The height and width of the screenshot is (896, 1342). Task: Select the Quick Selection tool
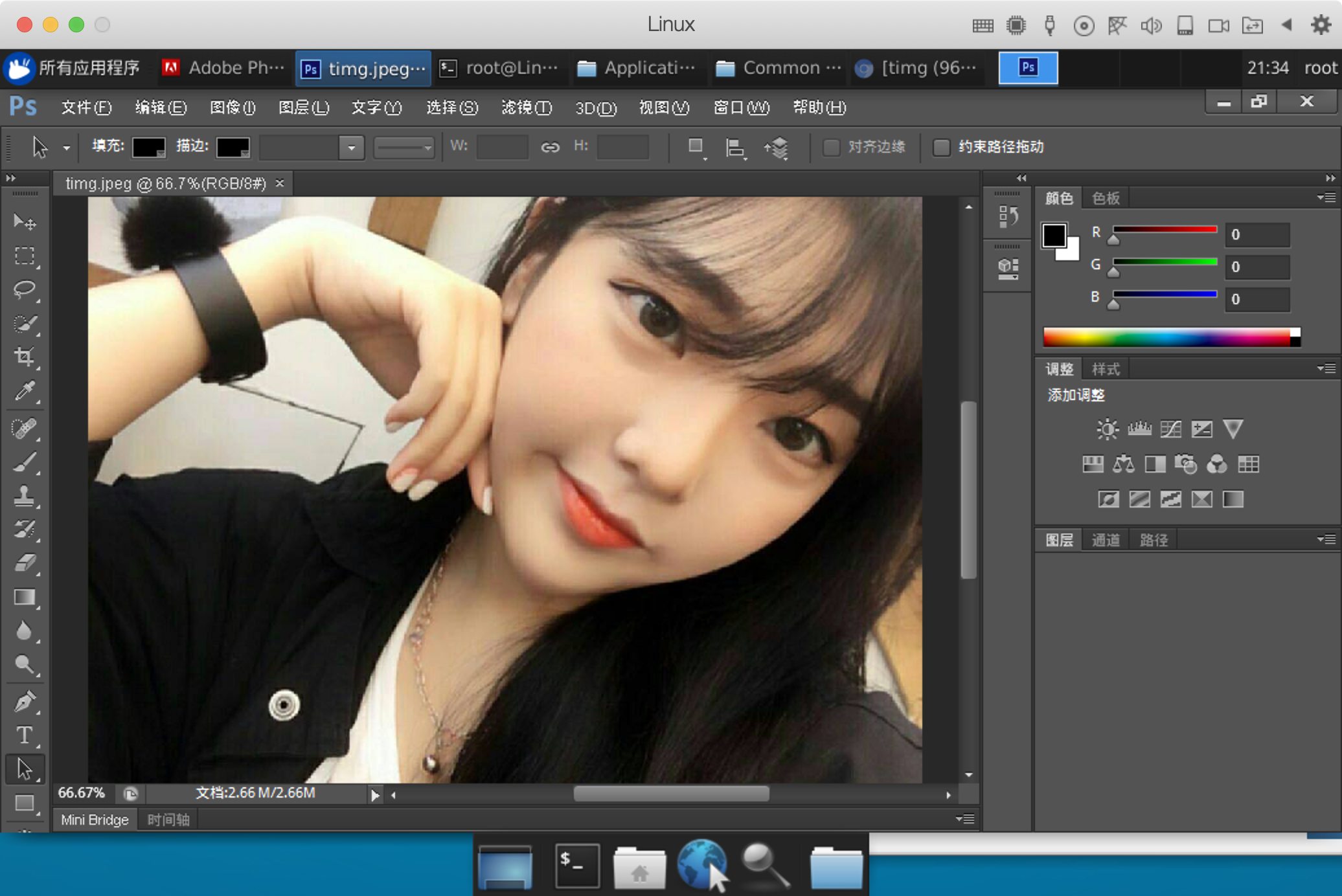(x=25, y=323)
